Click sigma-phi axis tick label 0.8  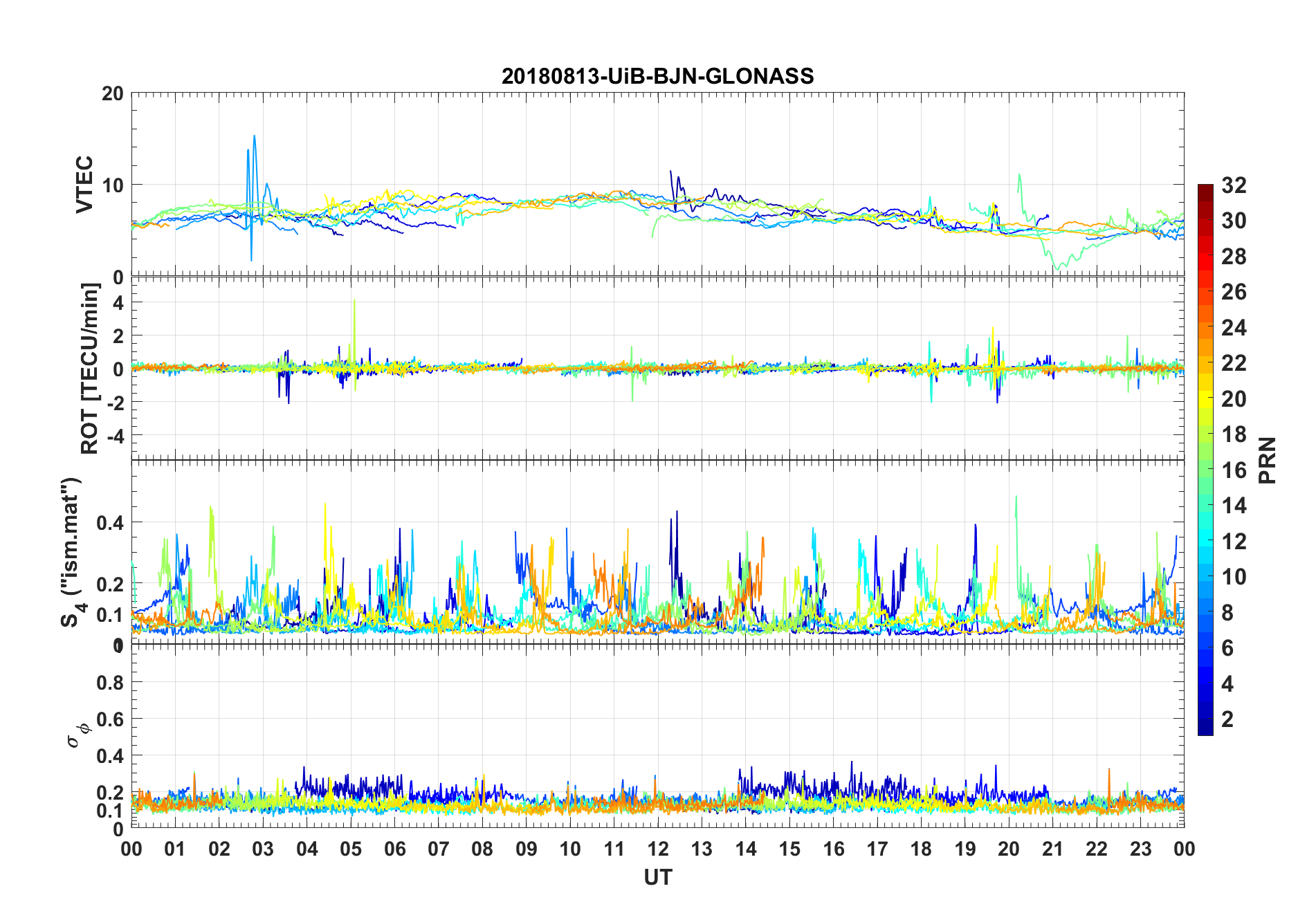click(x=110, y=683)
